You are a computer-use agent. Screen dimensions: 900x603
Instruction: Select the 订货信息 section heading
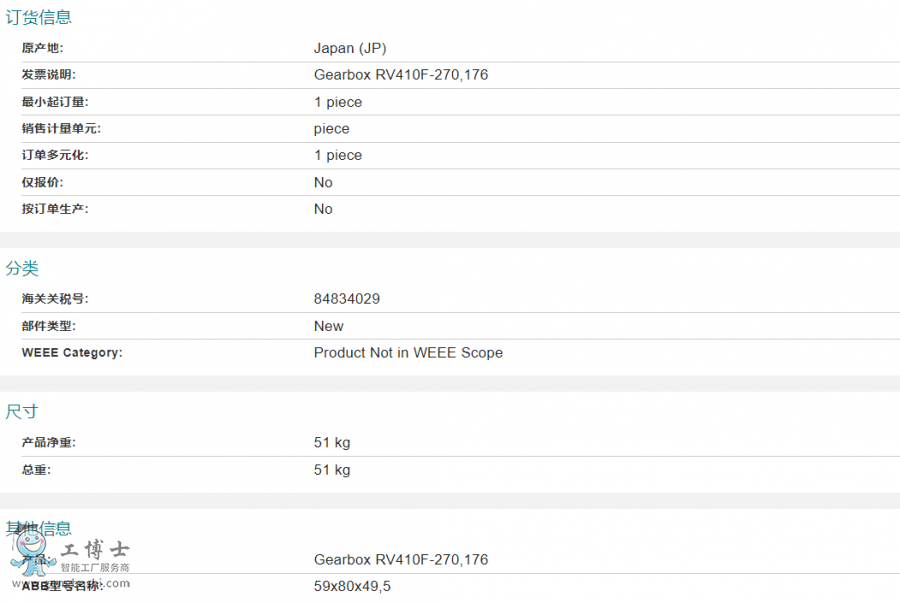(39, 17)
